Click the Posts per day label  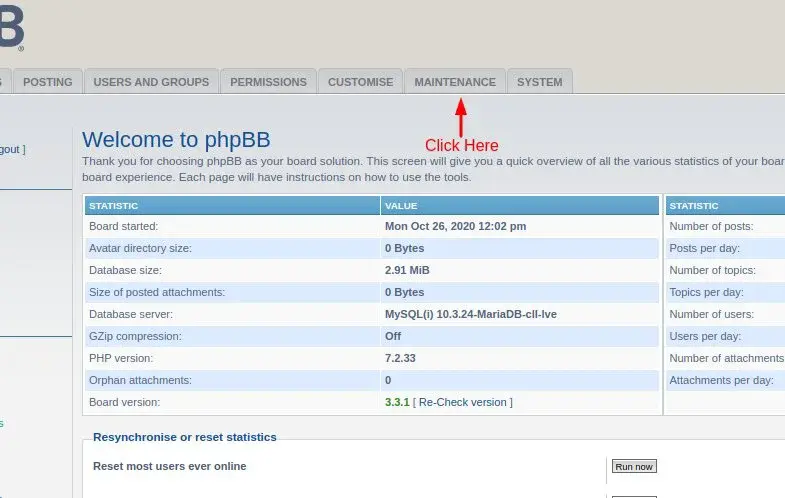pyautogui.click(x=704, y=248)
